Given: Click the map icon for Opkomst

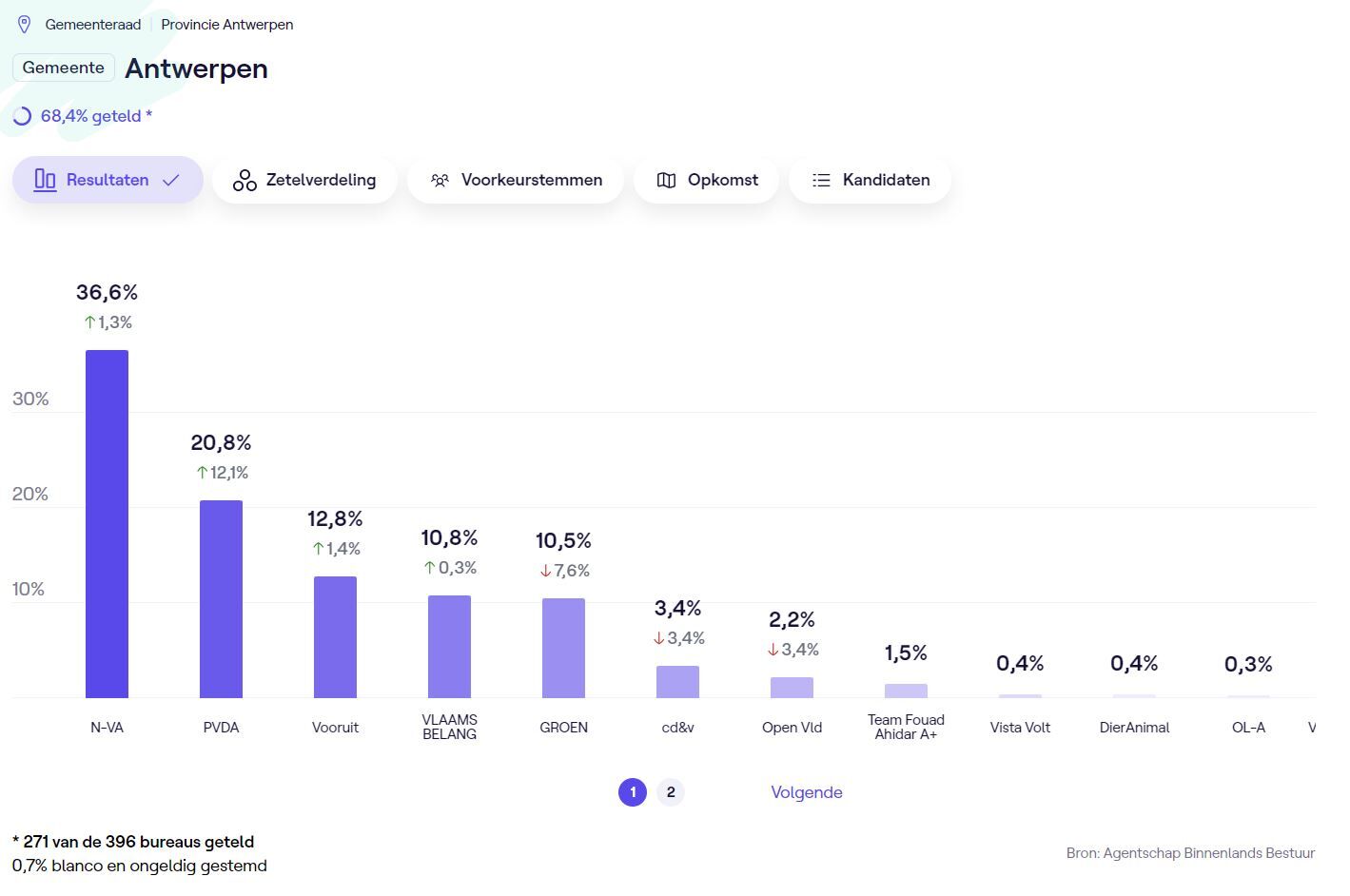Looking at the screenshot, I should (667, 180).
